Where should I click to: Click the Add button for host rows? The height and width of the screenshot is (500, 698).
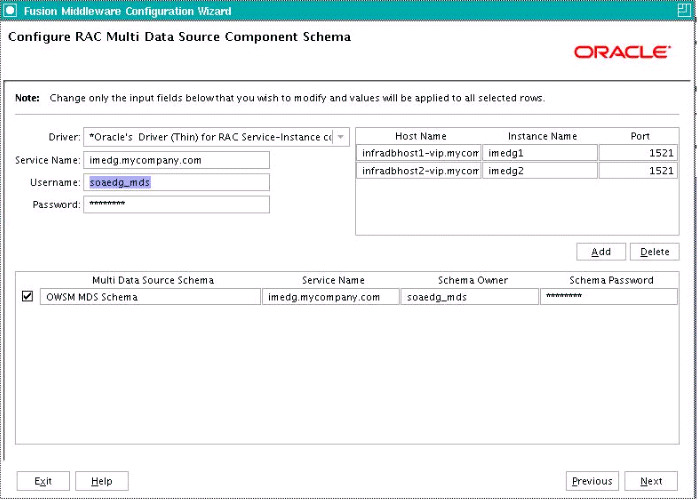pos(601,252)
